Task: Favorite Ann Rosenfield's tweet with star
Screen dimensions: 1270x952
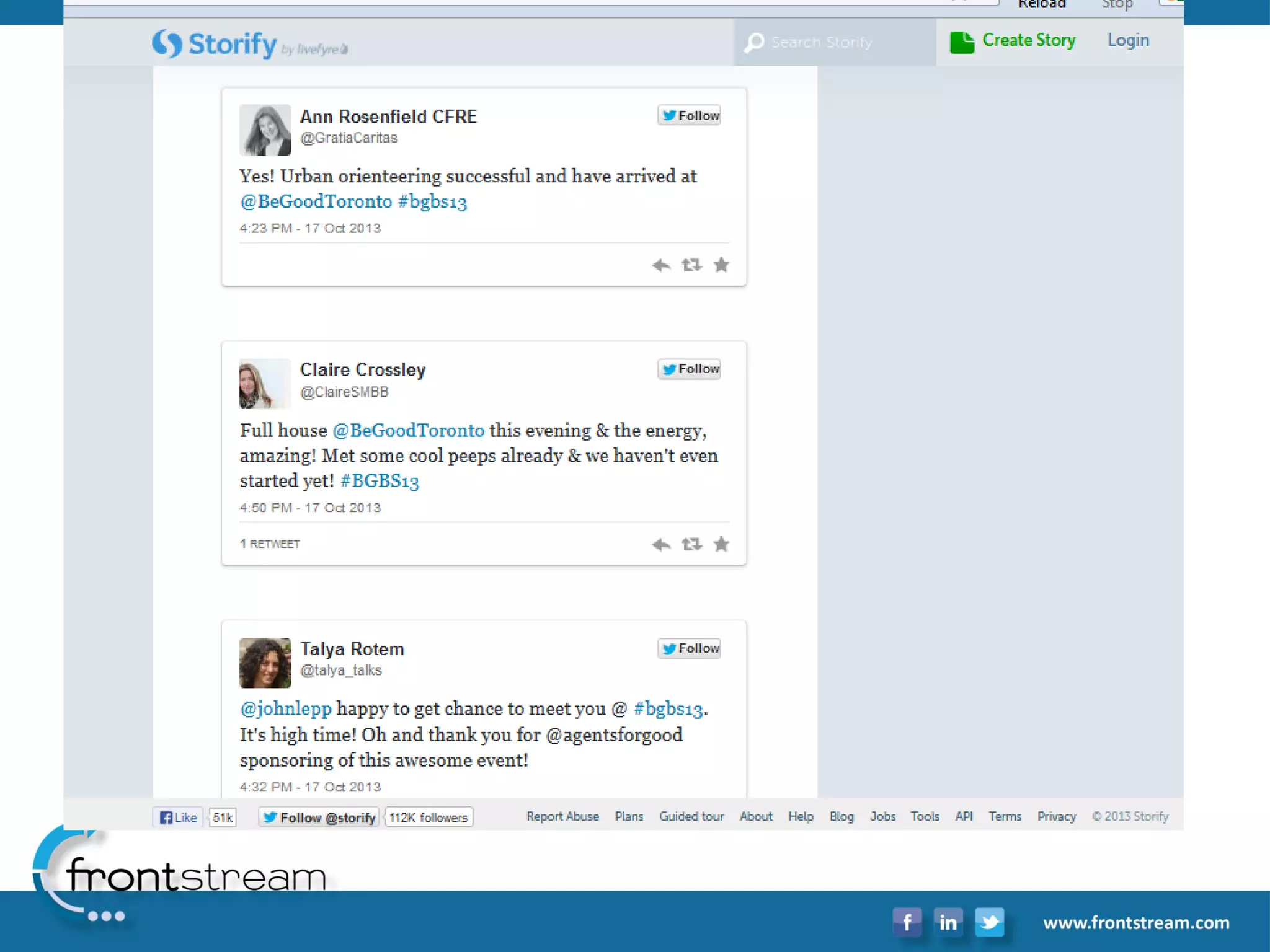Action: coord(721,265)
